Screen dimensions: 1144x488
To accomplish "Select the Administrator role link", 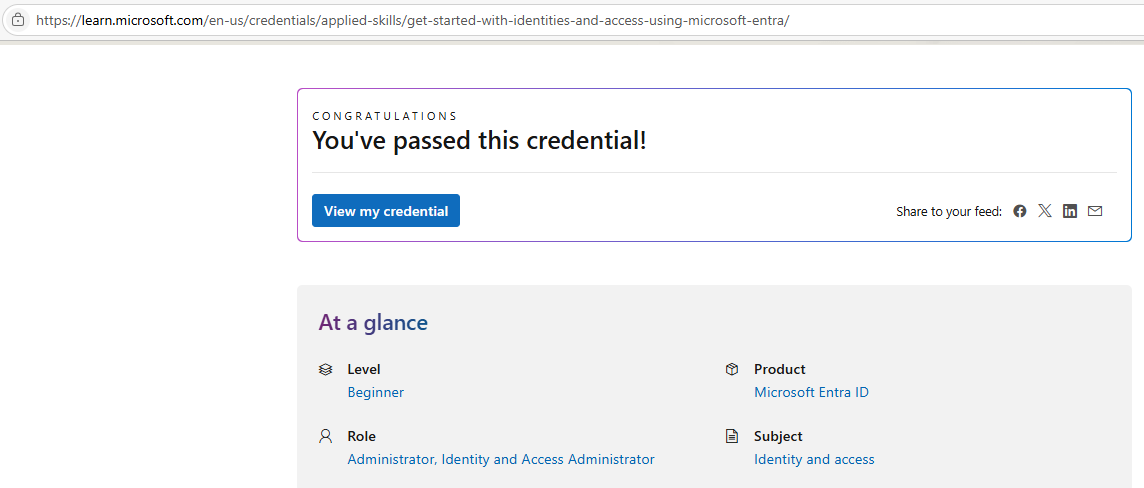I will [x=391, y=460].
